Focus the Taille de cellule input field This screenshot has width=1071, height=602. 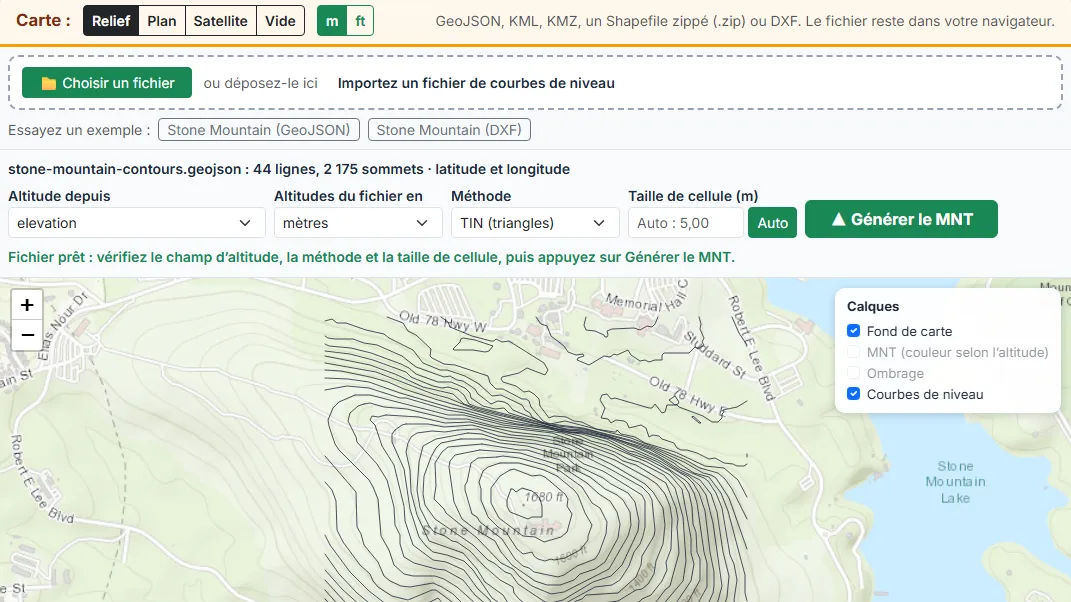(x=686, y=223)
